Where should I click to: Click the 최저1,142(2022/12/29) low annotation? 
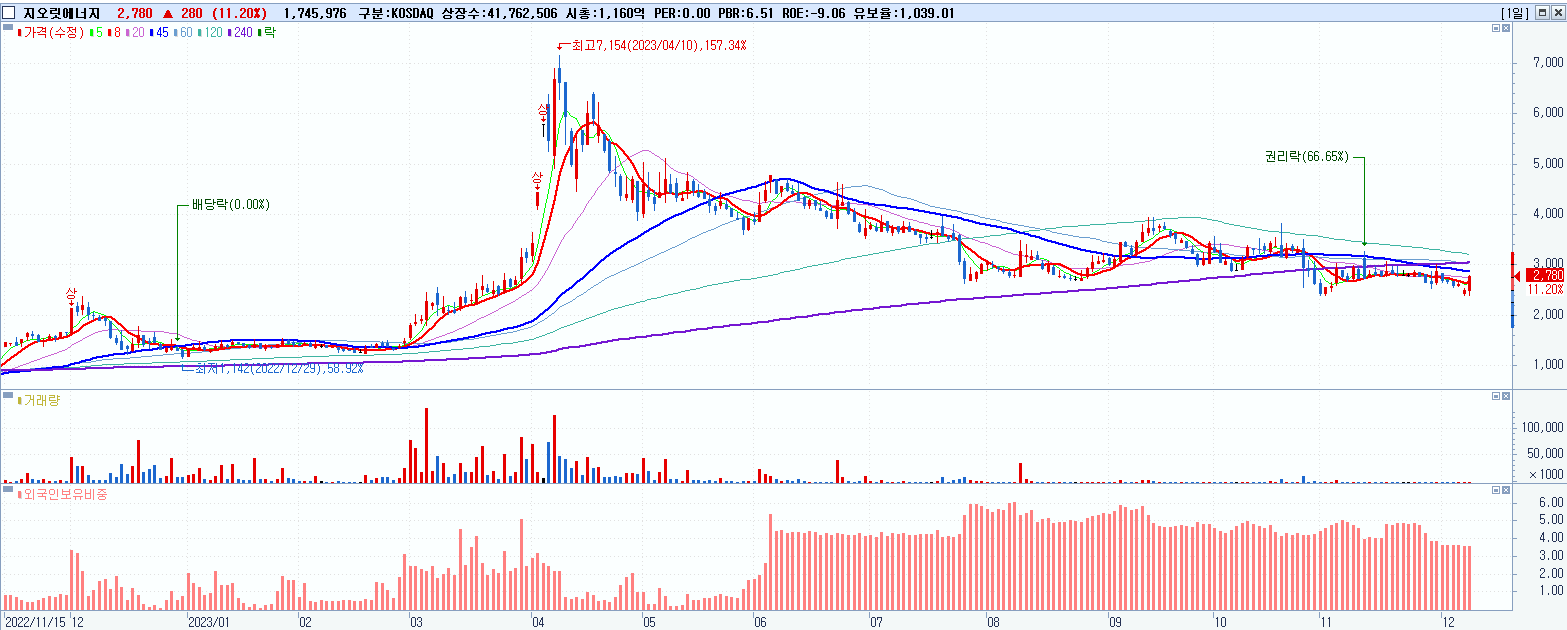(278, 369)
